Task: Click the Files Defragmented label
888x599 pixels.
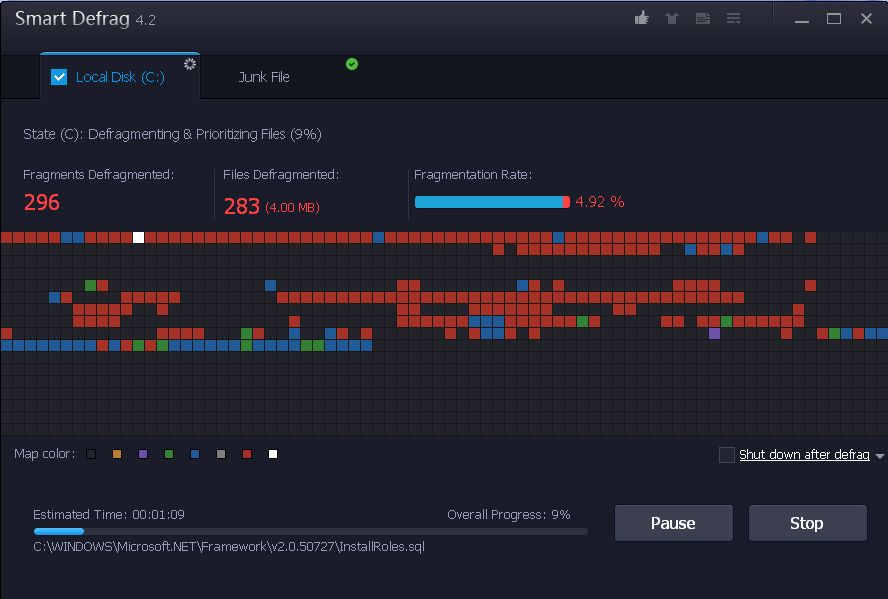Action: click(x=281, y=175)
